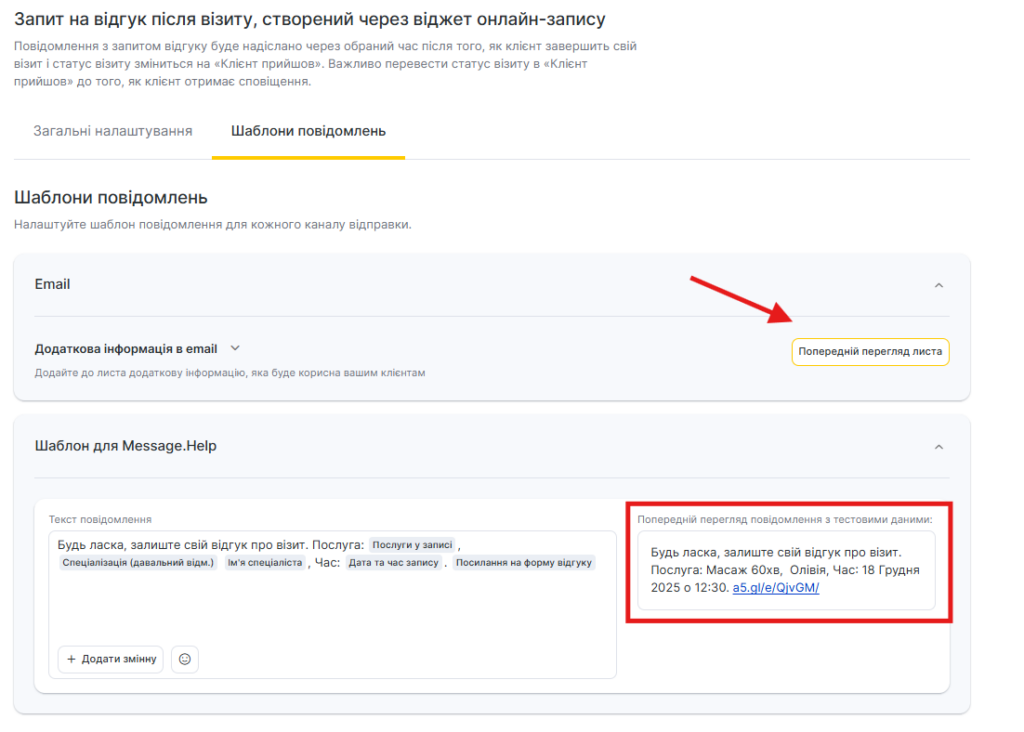Screen dimensions: 1024x732
Task: Collapse the Шаблон для Message.Help section chevron
Action: [938, 447]
